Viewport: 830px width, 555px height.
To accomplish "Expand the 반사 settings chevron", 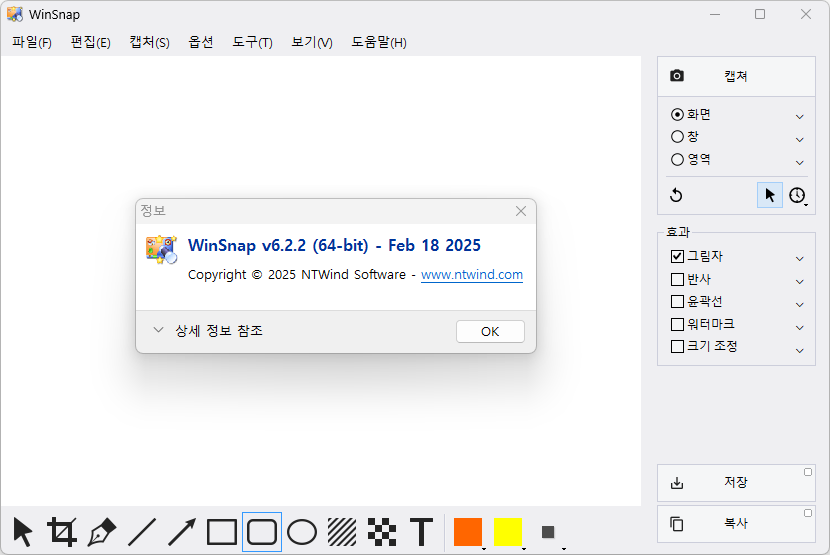I will tap(800, 282).
